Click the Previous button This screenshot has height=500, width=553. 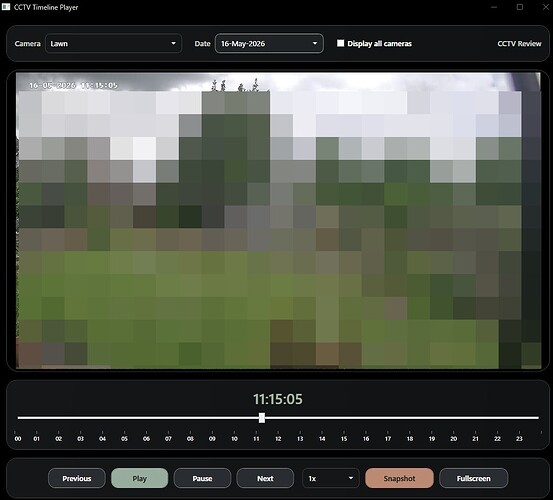coord(77,478)
